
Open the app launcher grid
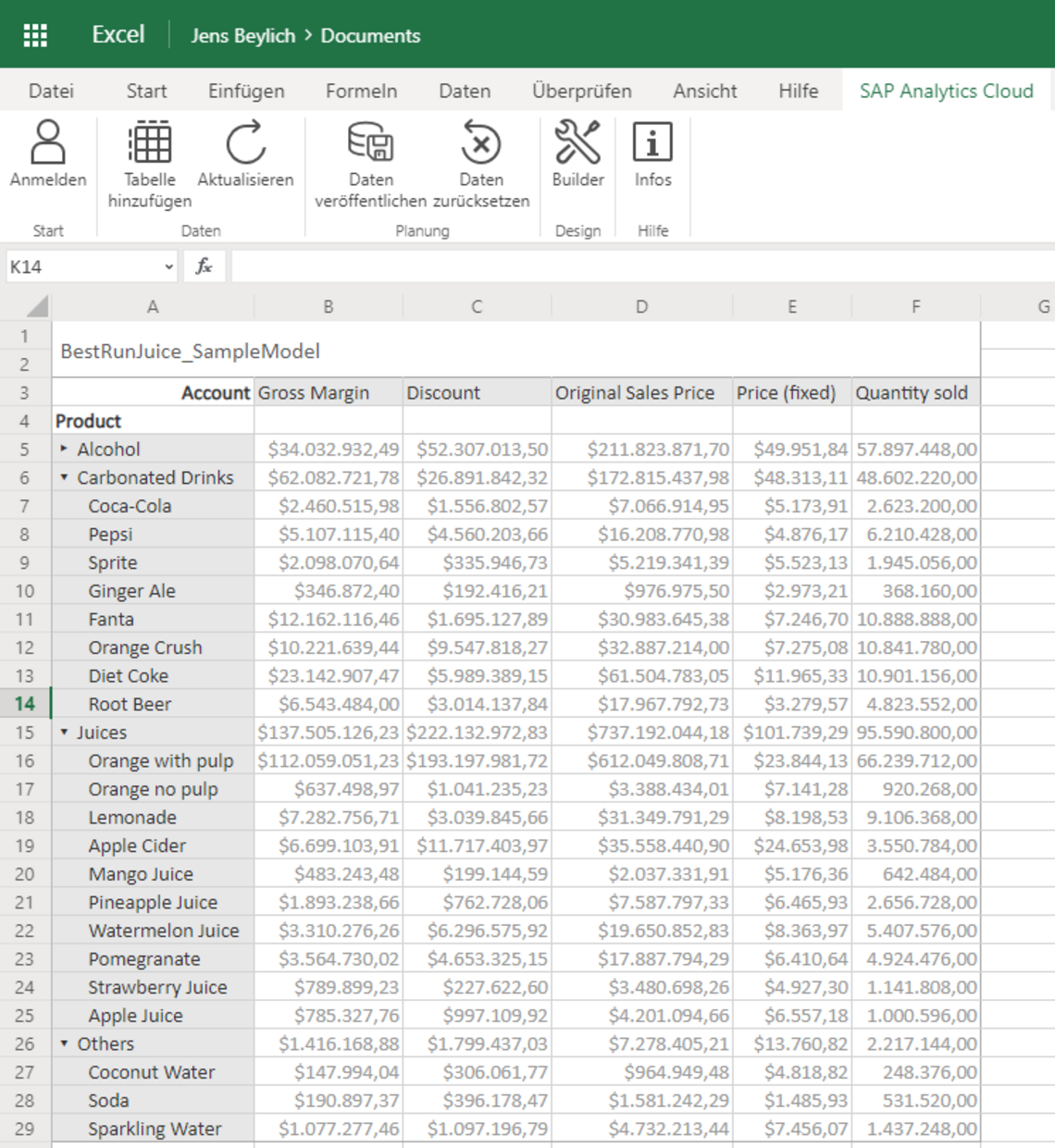point(35,35)
